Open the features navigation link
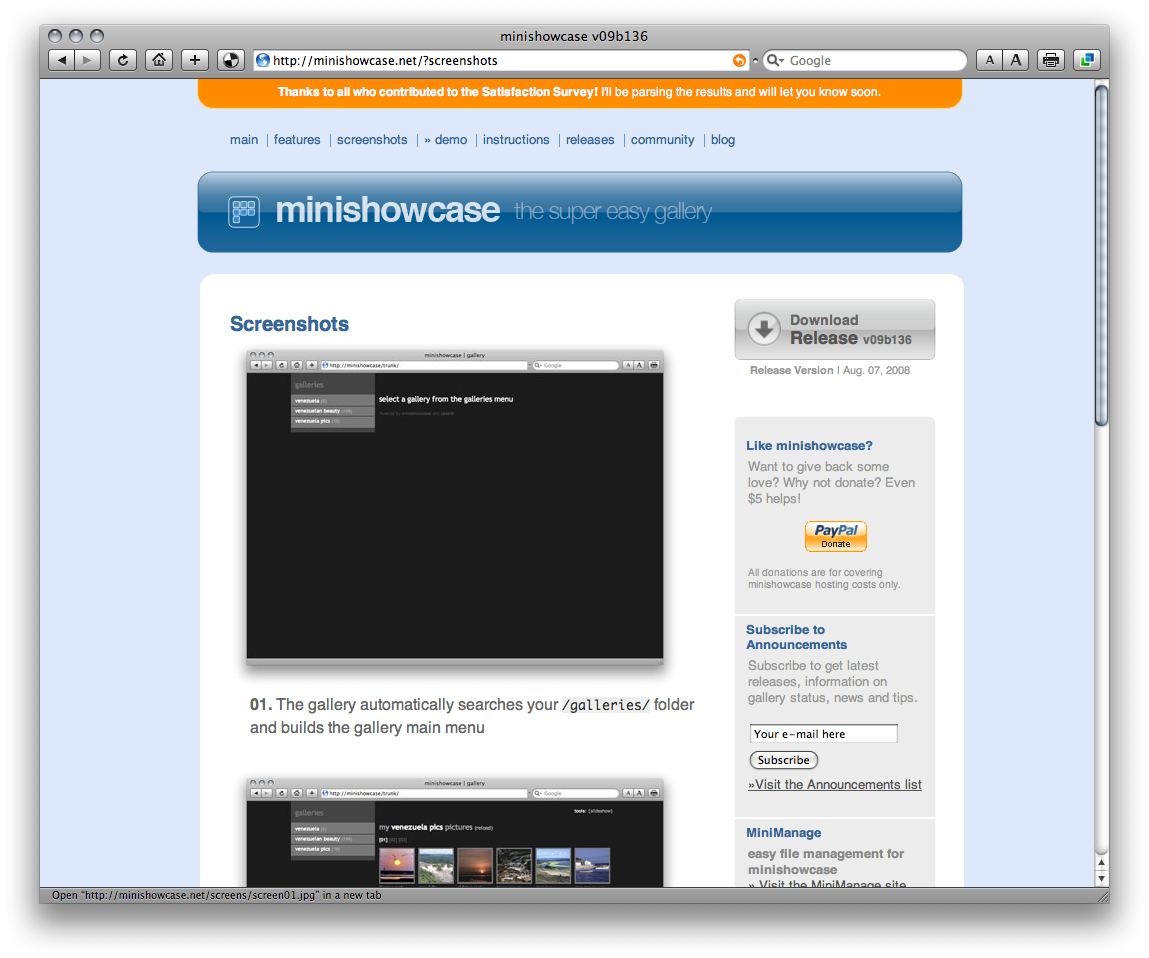 tap(297, 139)
